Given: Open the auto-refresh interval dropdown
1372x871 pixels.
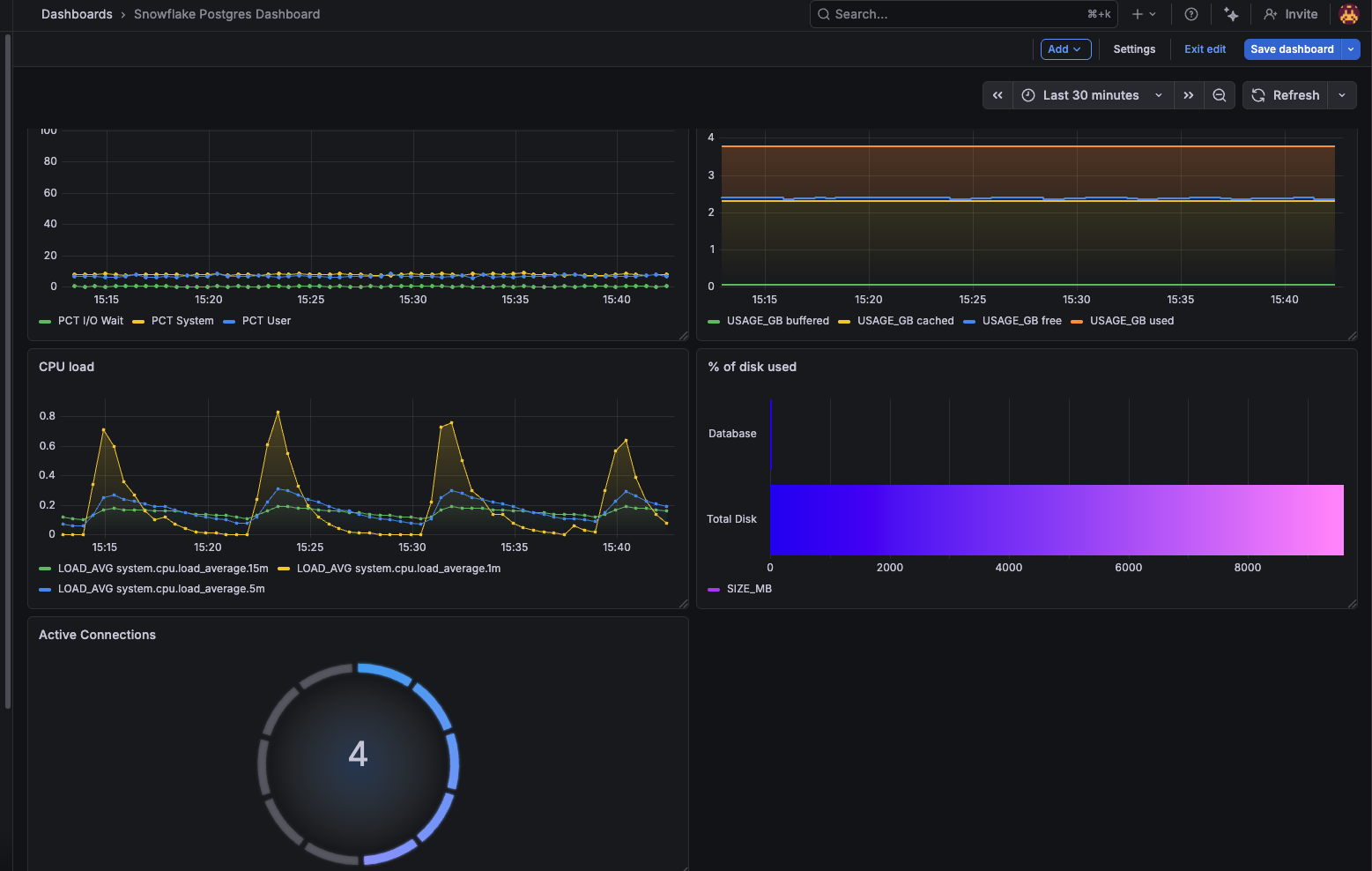Looking at the screenshot, I should 1342,95.
